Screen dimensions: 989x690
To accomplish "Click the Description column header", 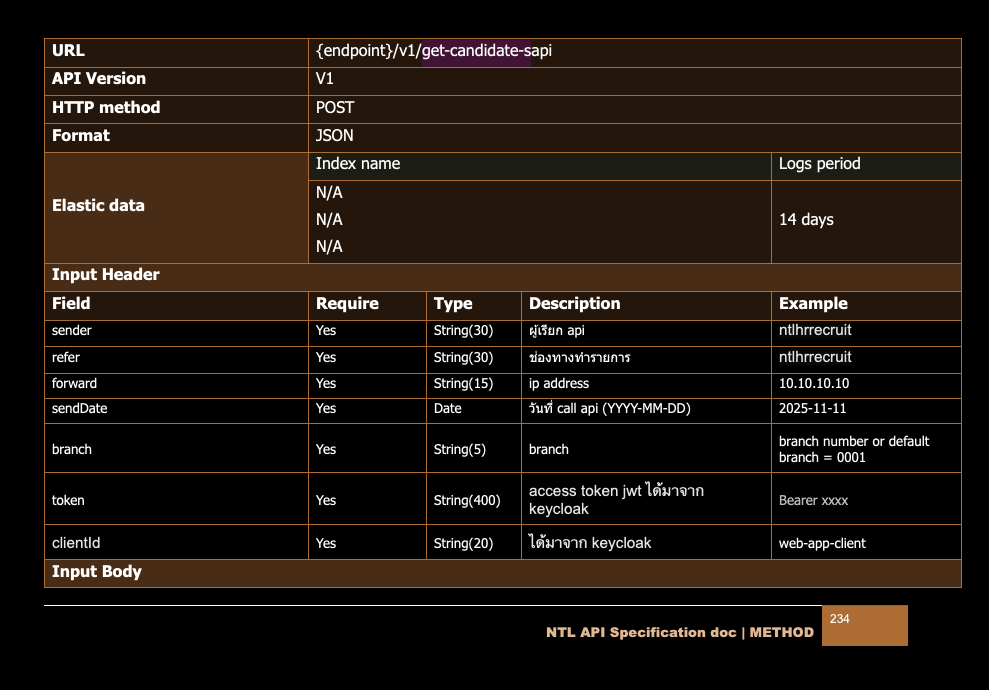I will [574, 304].
